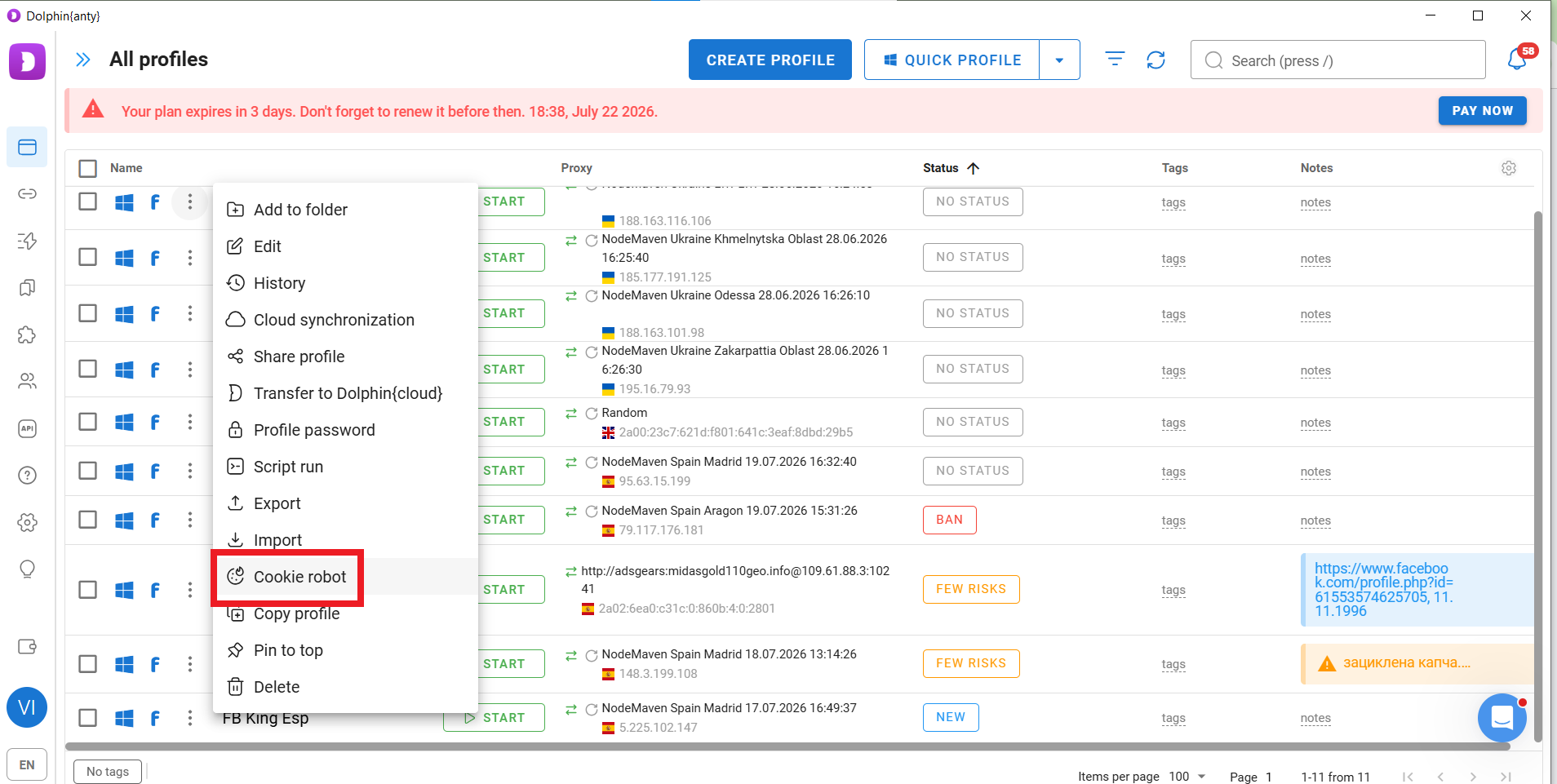Open the table column settings gear

click(1509, 168)
